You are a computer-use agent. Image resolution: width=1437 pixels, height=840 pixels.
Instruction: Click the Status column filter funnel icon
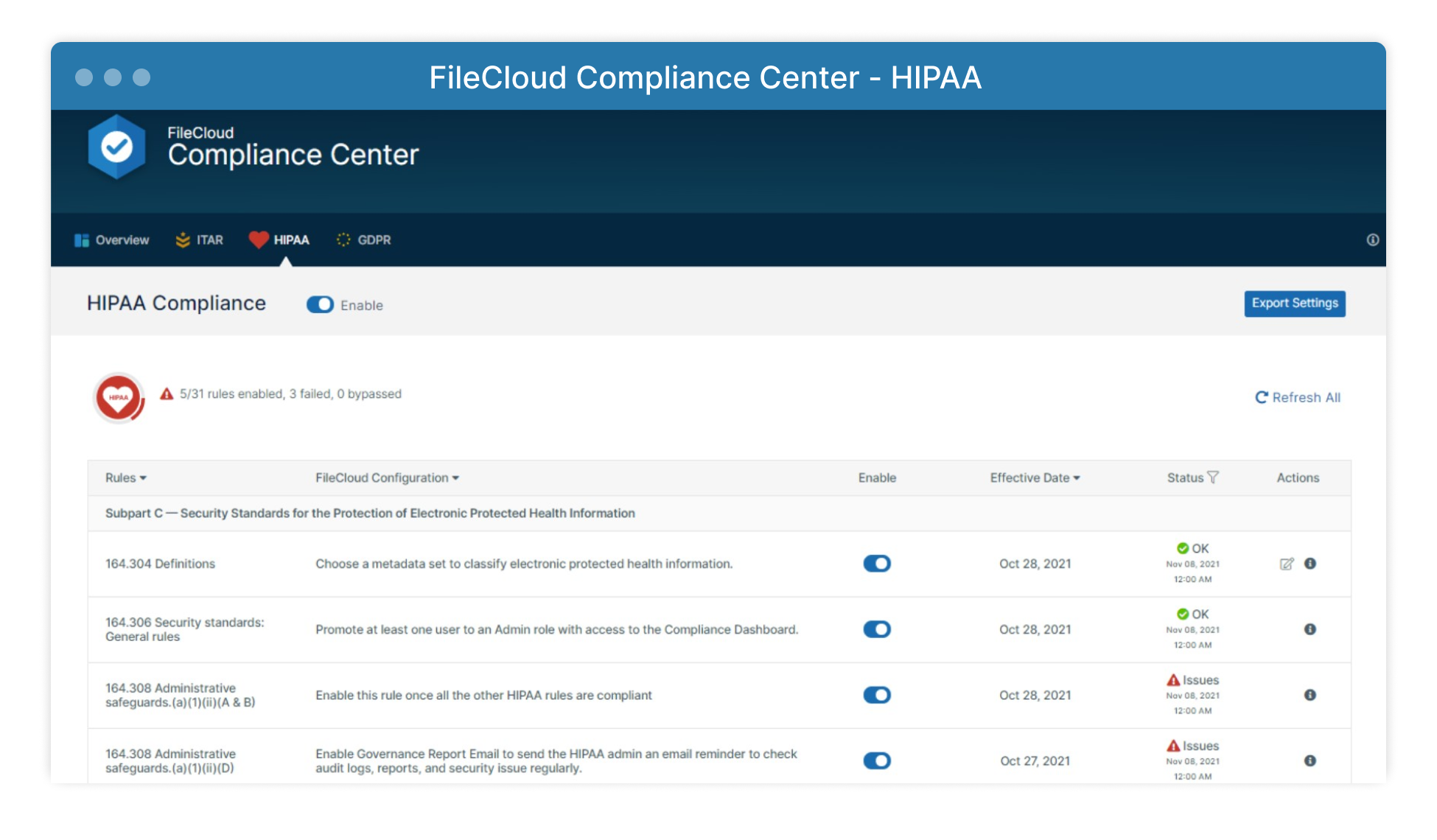[1213, 477]
